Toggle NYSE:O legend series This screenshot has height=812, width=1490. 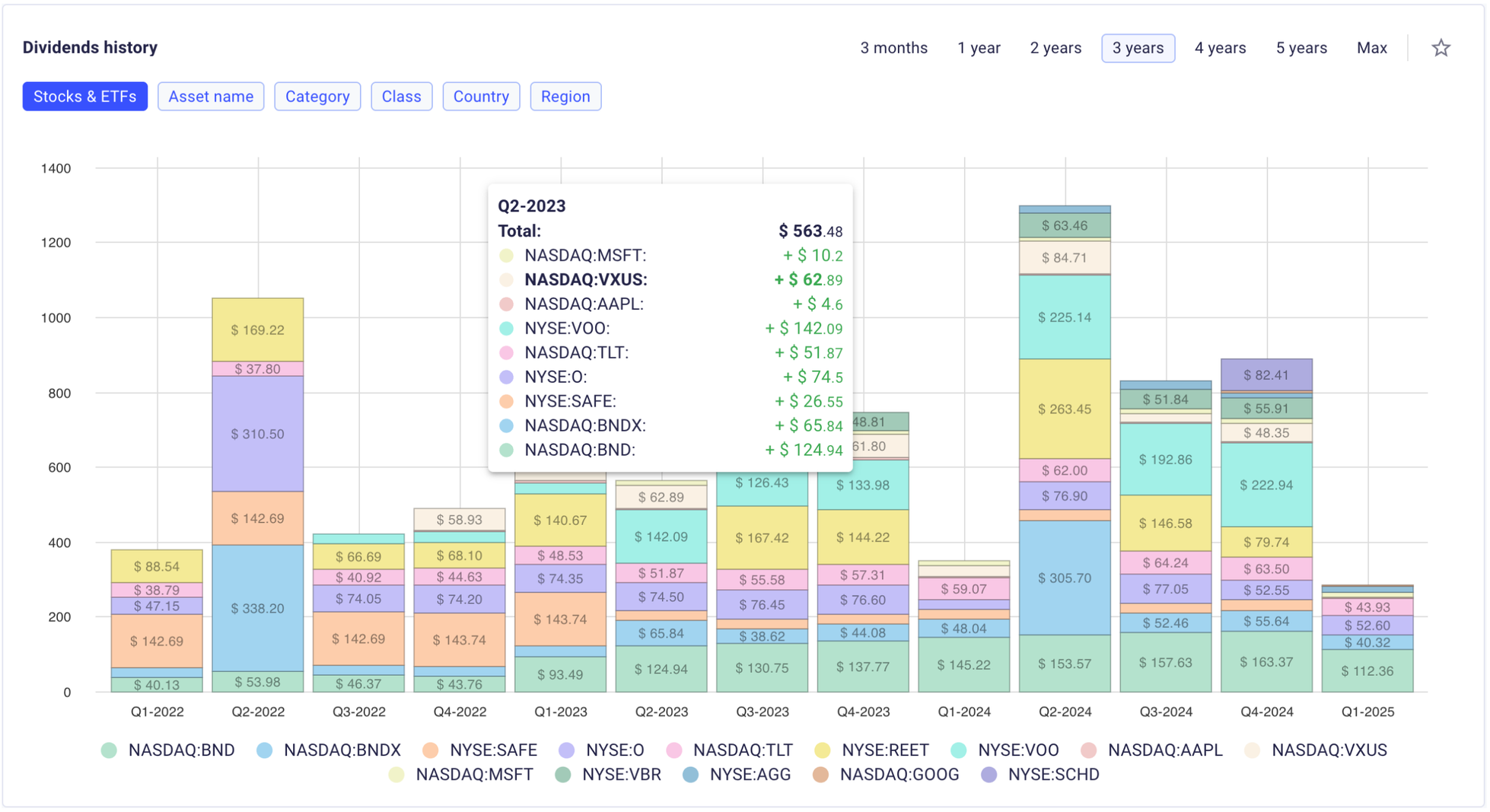click(x=601, y=750)
